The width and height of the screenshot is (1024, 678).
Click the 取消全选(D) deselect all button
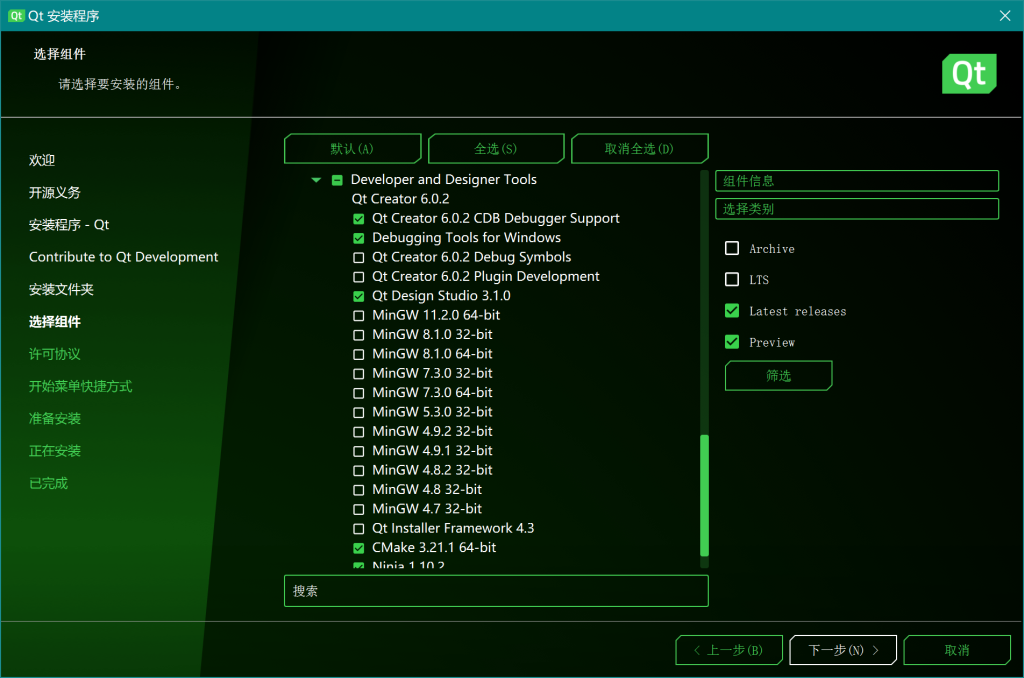point(639,148)
